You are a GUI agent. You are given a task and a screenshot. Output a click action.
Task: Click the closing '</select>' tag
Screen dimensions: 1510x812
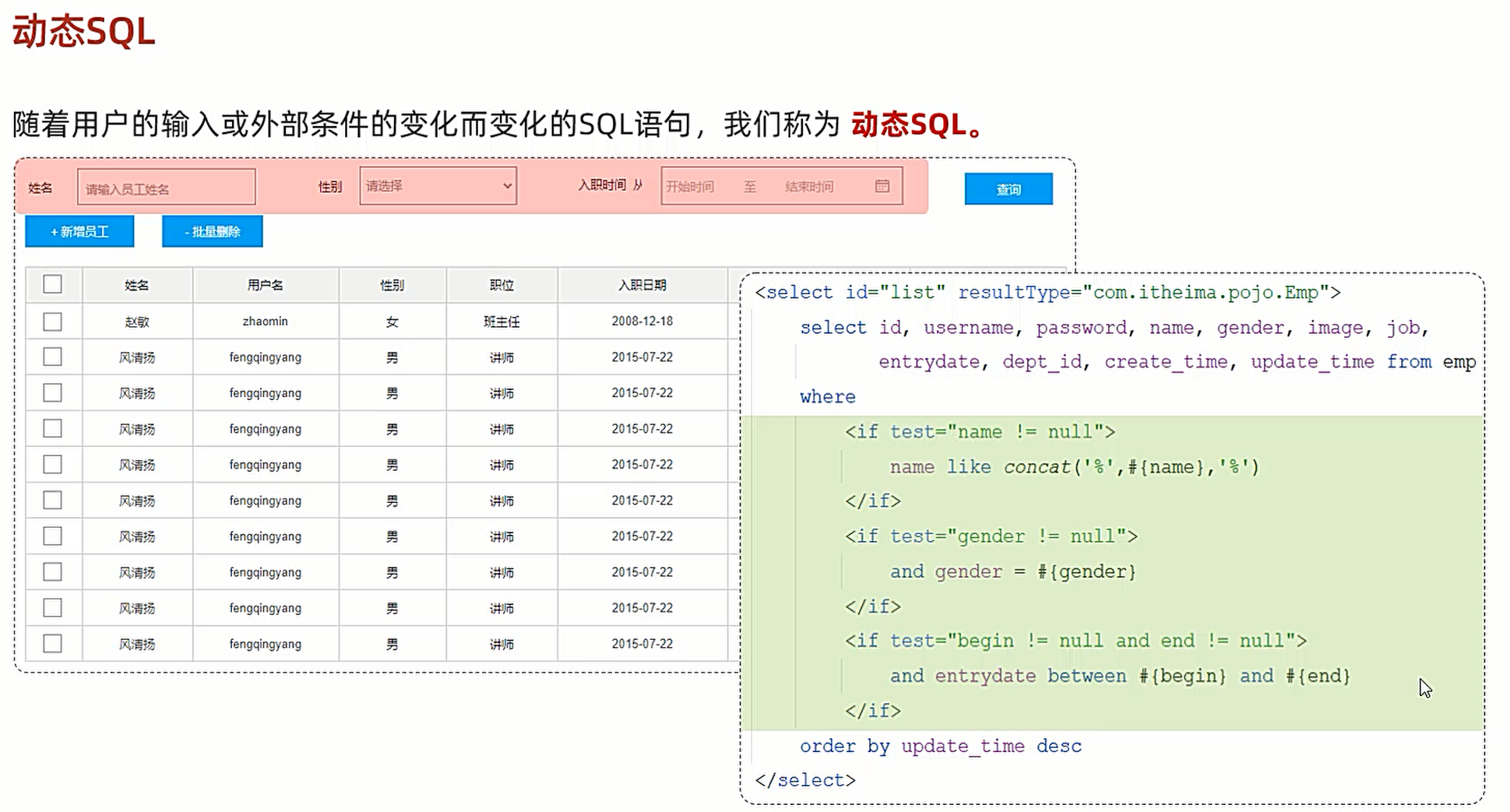point(805,780)
